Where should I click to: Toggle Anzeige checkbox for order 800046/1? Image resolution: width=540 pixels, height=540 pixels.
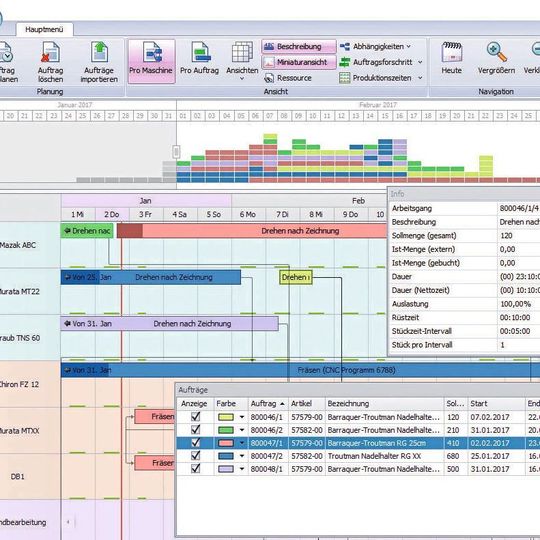196,417
